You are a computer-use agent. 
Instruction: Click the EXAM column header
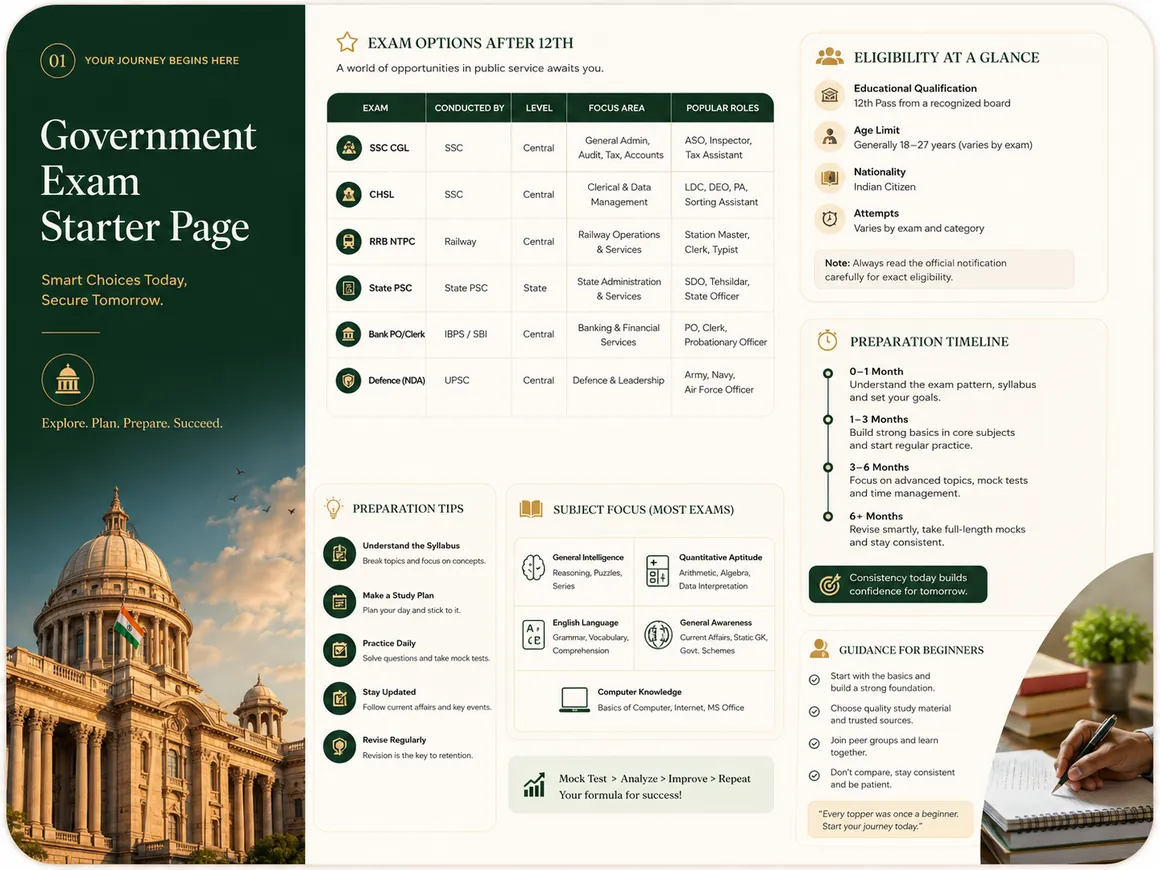pos(376,108)
